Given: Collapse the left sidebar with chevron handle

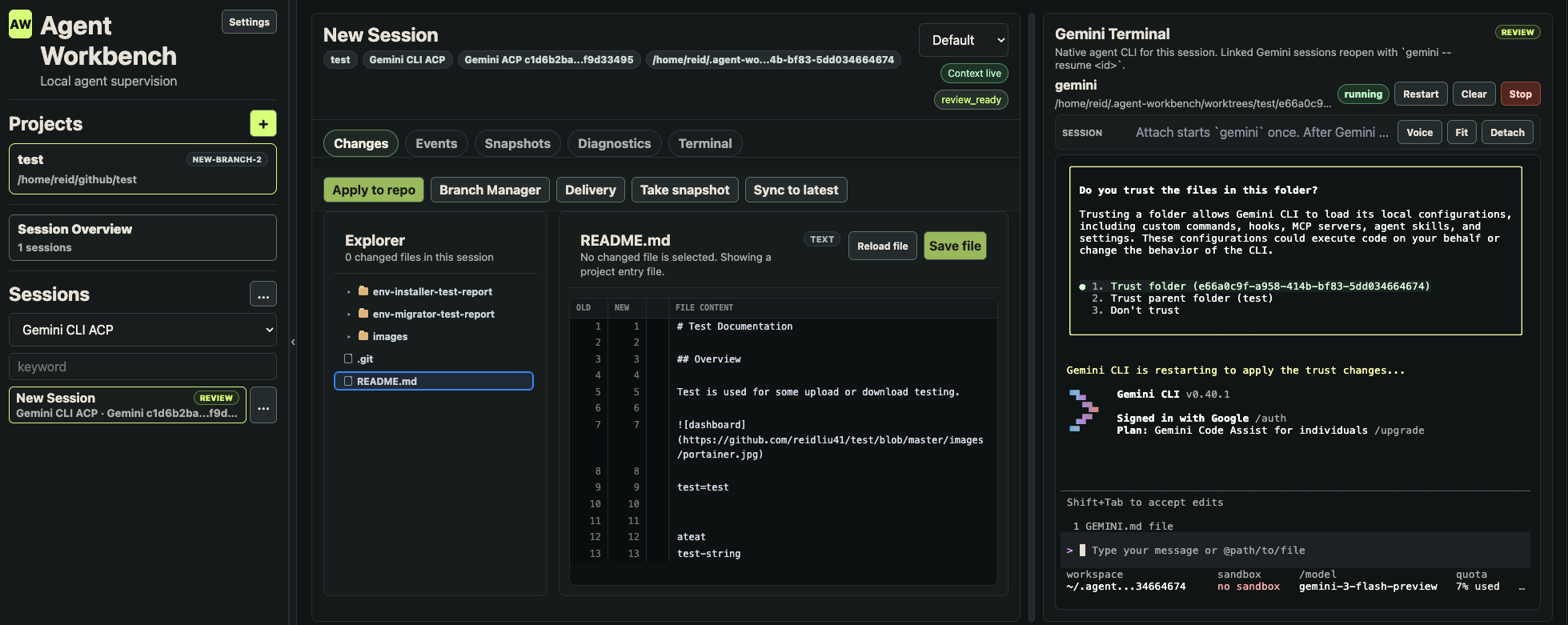Looking at the screenshot, I should coord(293,342).
